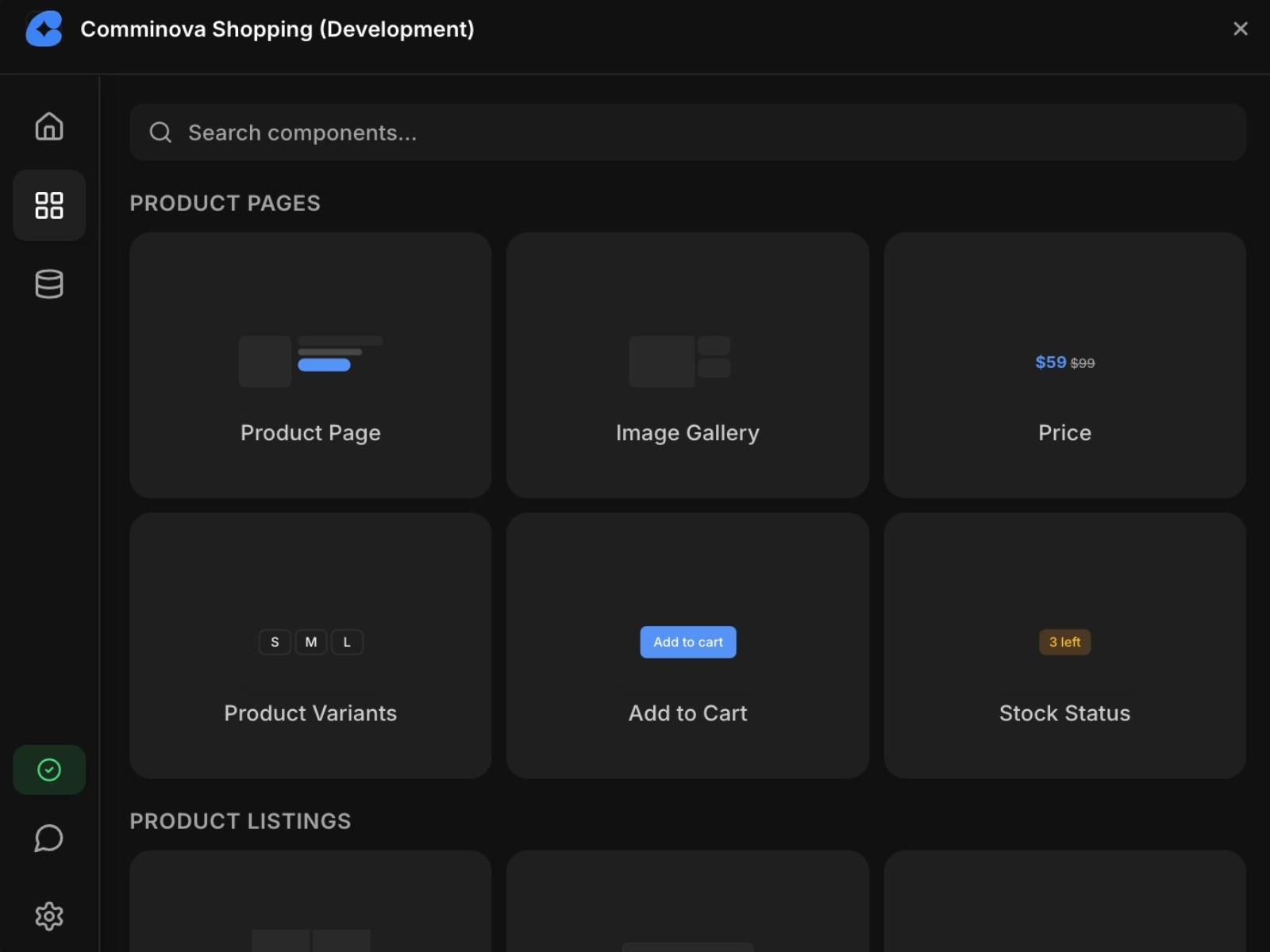Select the Components grid icon in sidebar
The height and width of the screenshot is (952, 1270).
48,205
